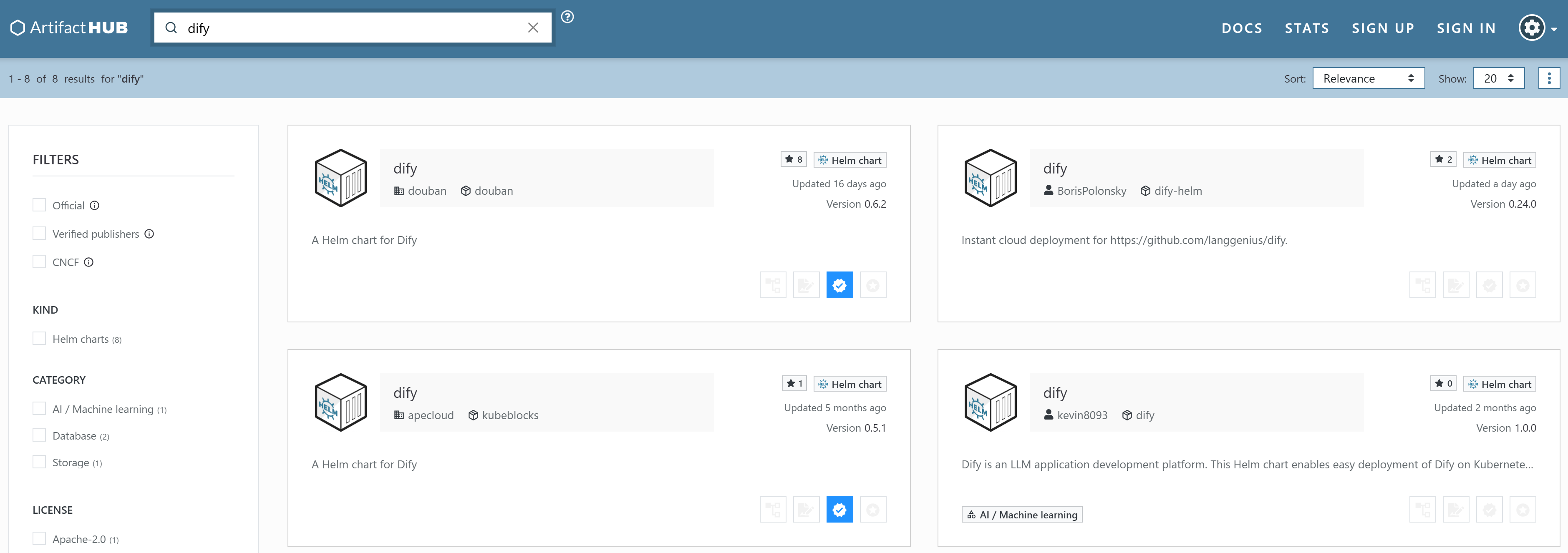Click info icon next to Verified publishers
This screenshot has height=553, width=1568.
click(x=149, y=234)
